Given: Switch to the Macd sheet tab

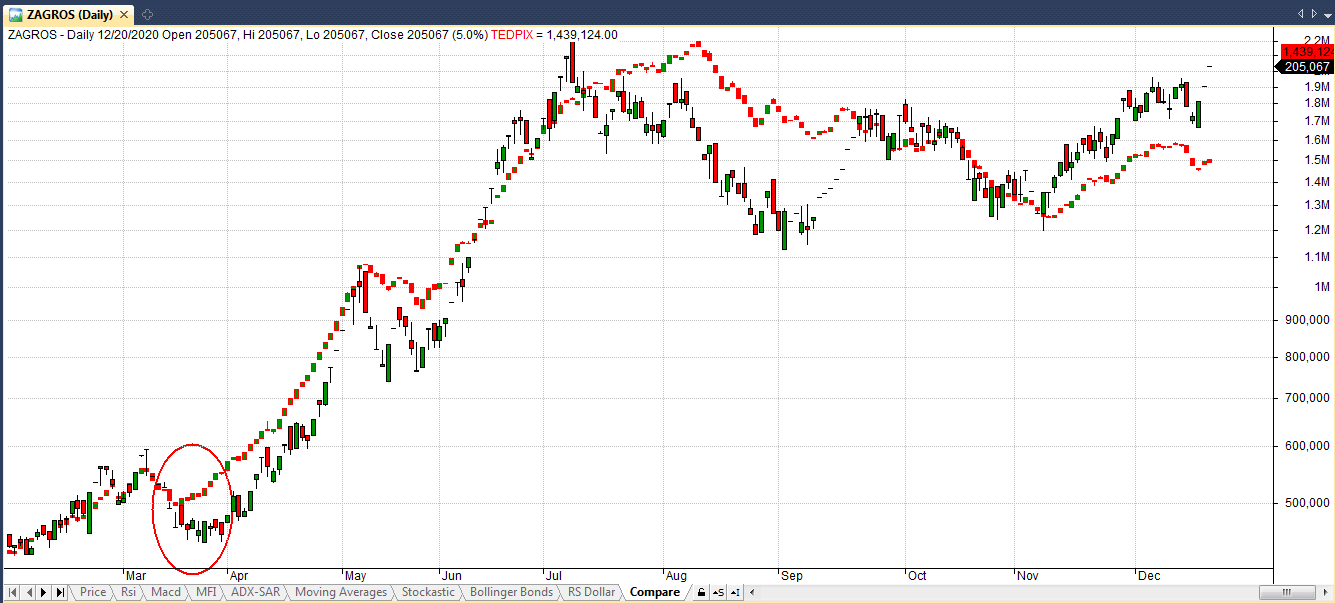Looking at the screenshot, I should (x=165, y=592).
